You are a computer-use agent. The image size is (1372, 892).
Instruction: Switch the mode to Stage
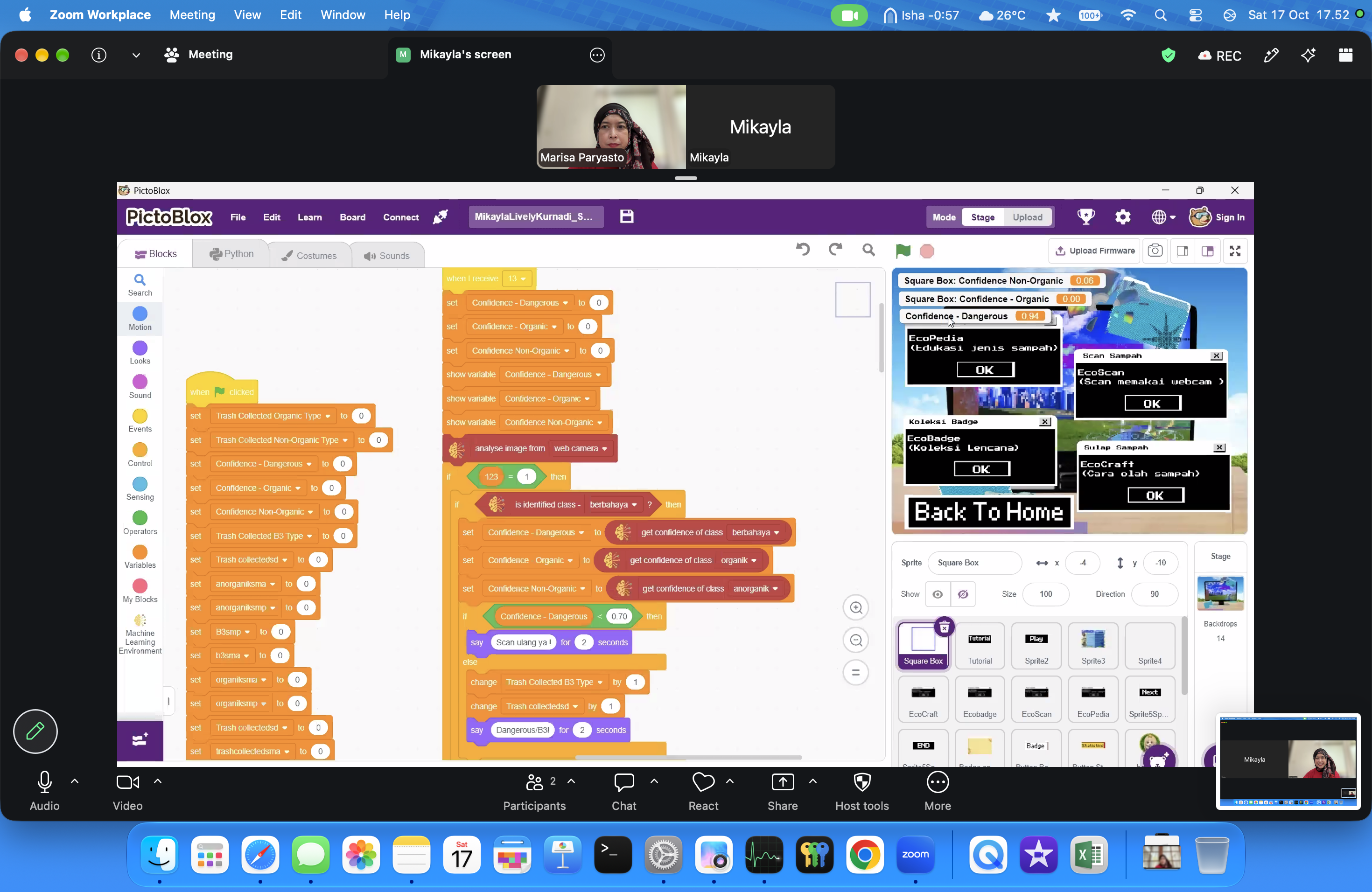pyautogui.click(x=983, y=217)
